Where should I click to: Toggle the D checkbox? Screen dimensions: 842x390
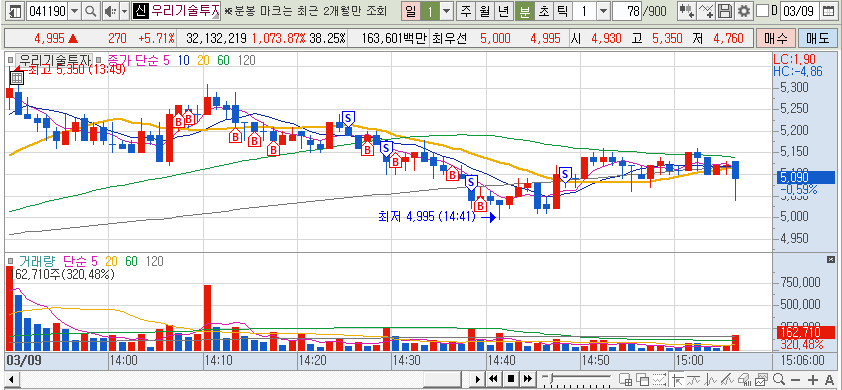(x=762, y=10)
